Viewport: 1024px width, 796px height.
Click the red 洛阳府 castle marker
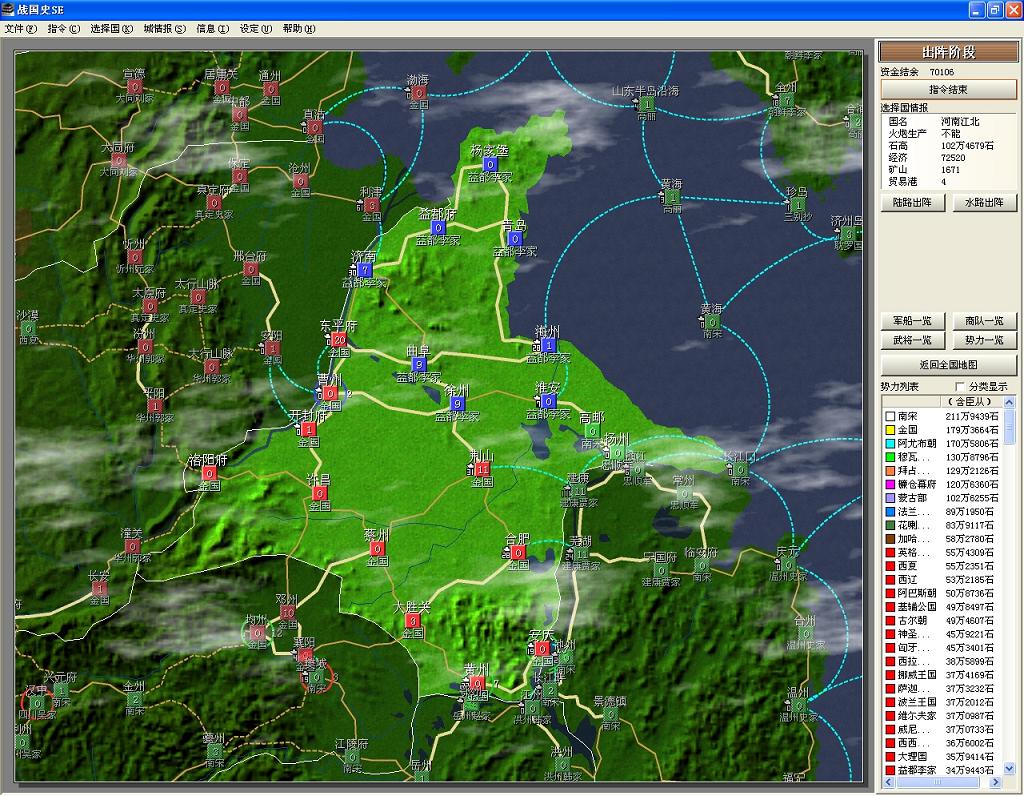pyautogui.click(x=208, y=474)
